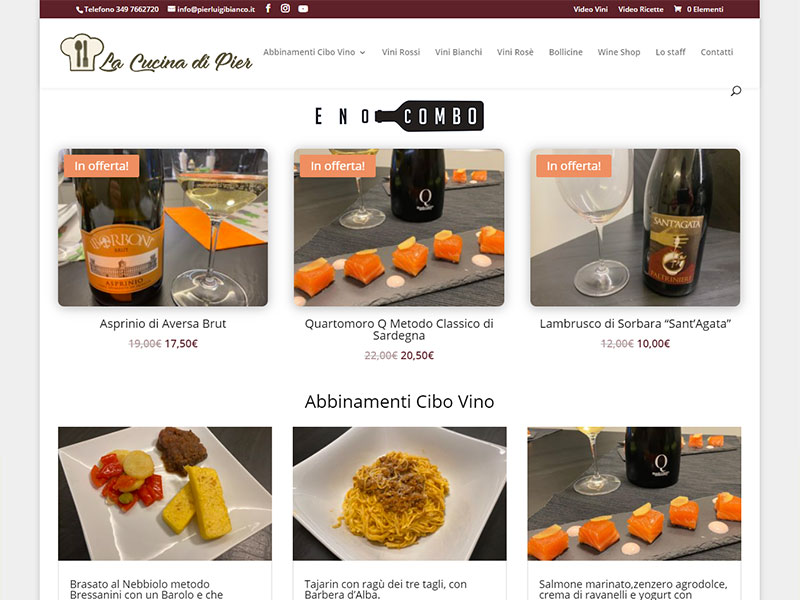Click the Video Vini link
The width and height of the screenshot is (800, 600).
point(590,9)
